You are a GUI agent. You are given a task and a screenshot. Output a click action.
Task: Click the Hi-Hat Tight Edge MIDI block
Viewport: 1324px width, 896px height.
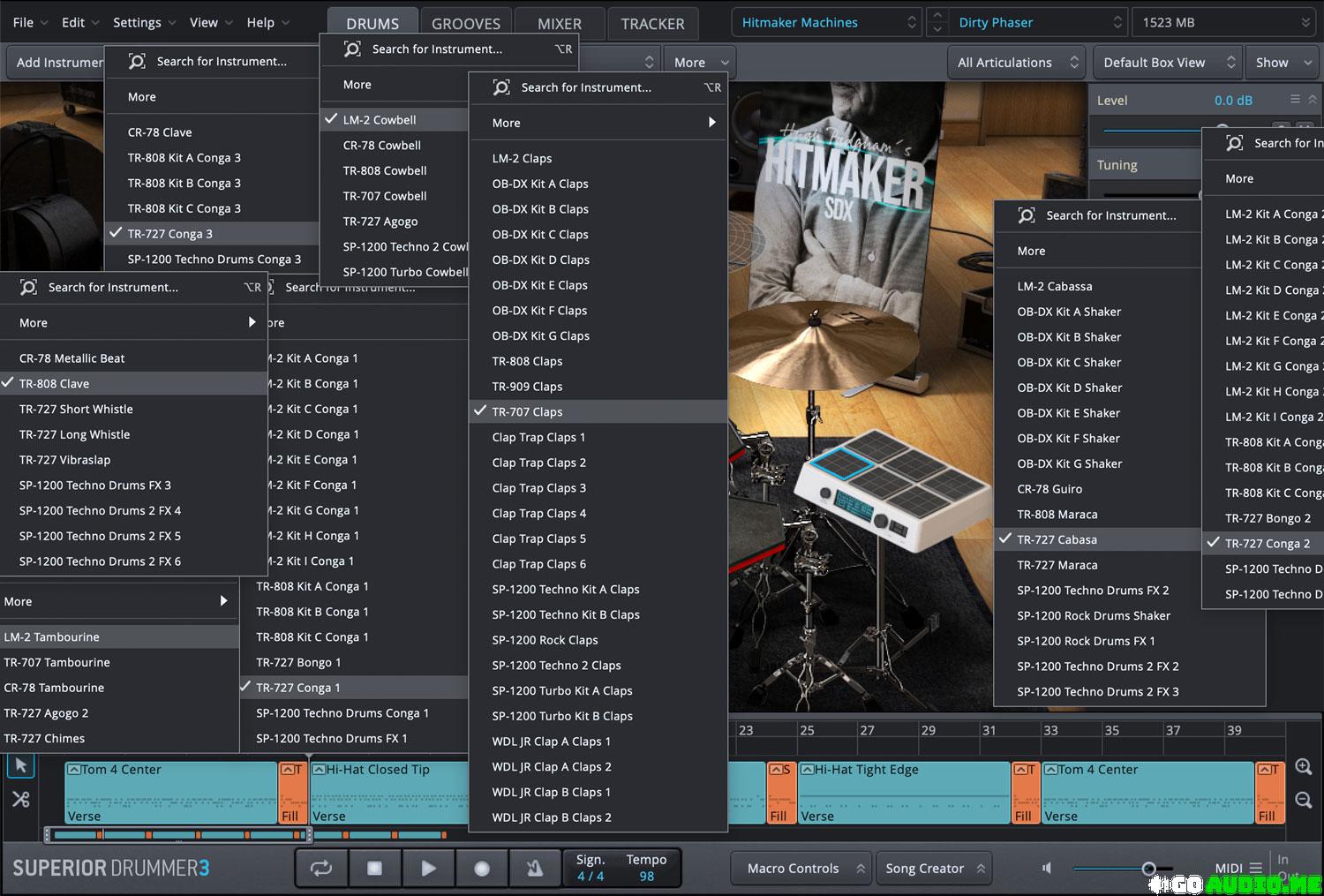point(903,792)
